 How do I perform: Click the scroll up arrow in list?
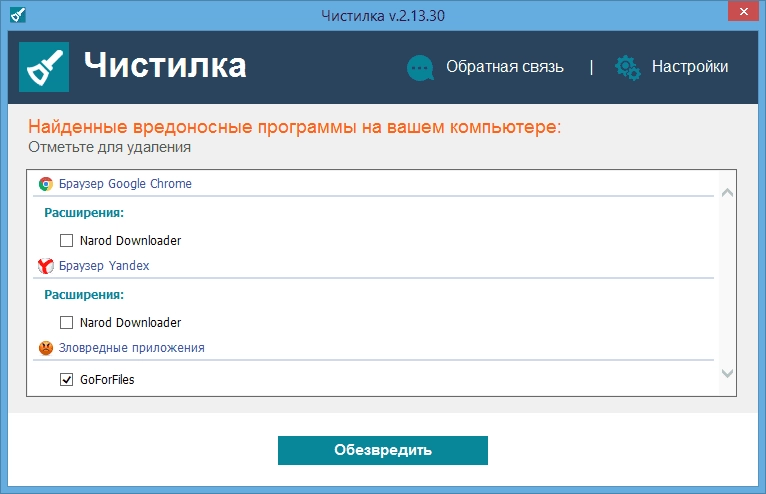(727, 193)
